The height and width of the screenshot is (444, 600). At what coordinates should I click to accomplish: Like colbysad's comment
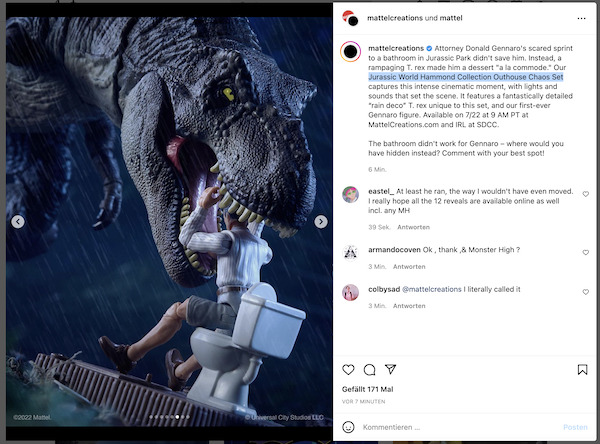point(585,292)
